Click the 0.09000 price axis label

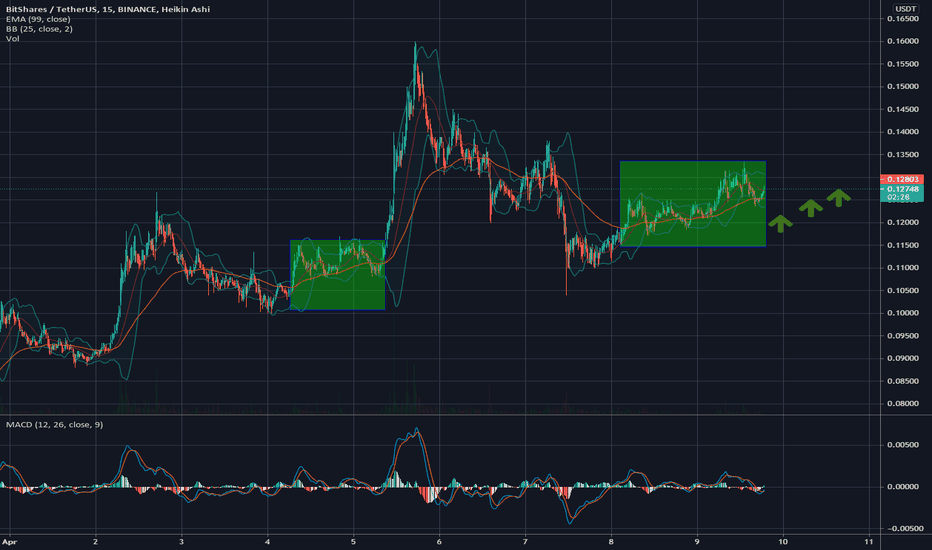tap(902, 358)
